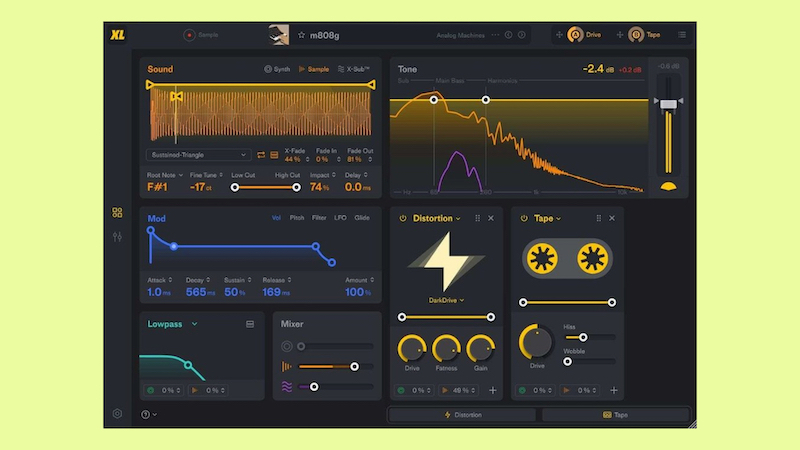Expand the DarkDrive distortion type dropdown
Screen dimensions: 800x450
click(x=447, y=299)
